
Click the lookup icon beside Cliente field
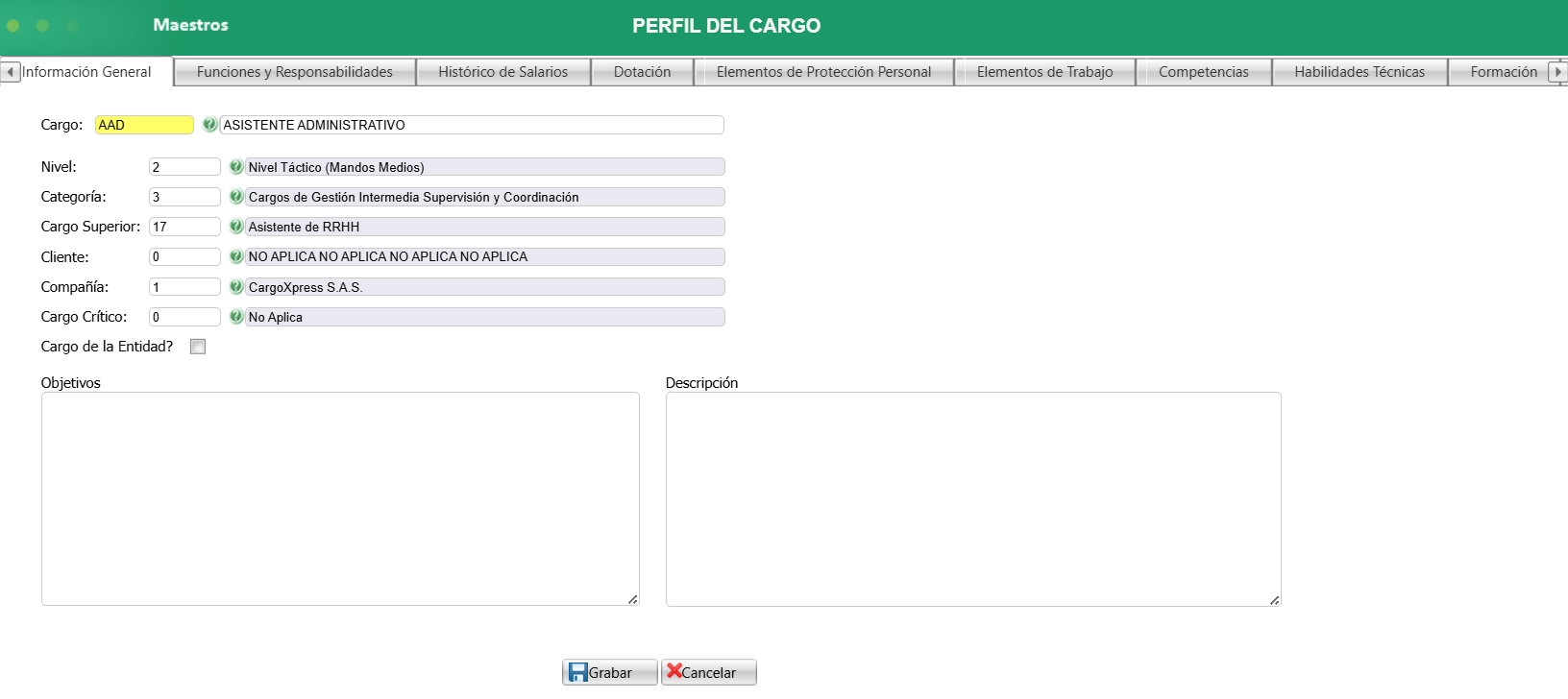click(x=236, y=256)
